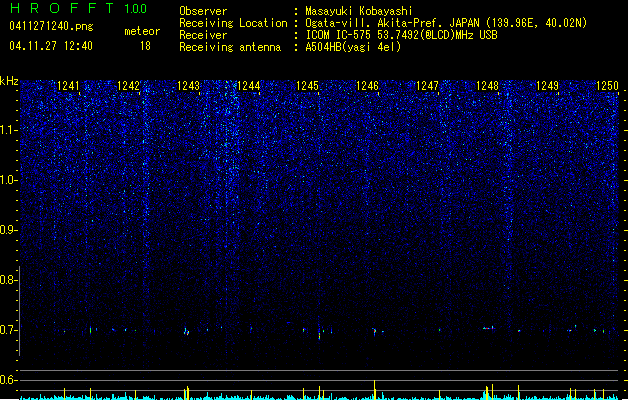629x400 pixels.
Task: Click the meteor count value 18
Action: click(145, 46)
